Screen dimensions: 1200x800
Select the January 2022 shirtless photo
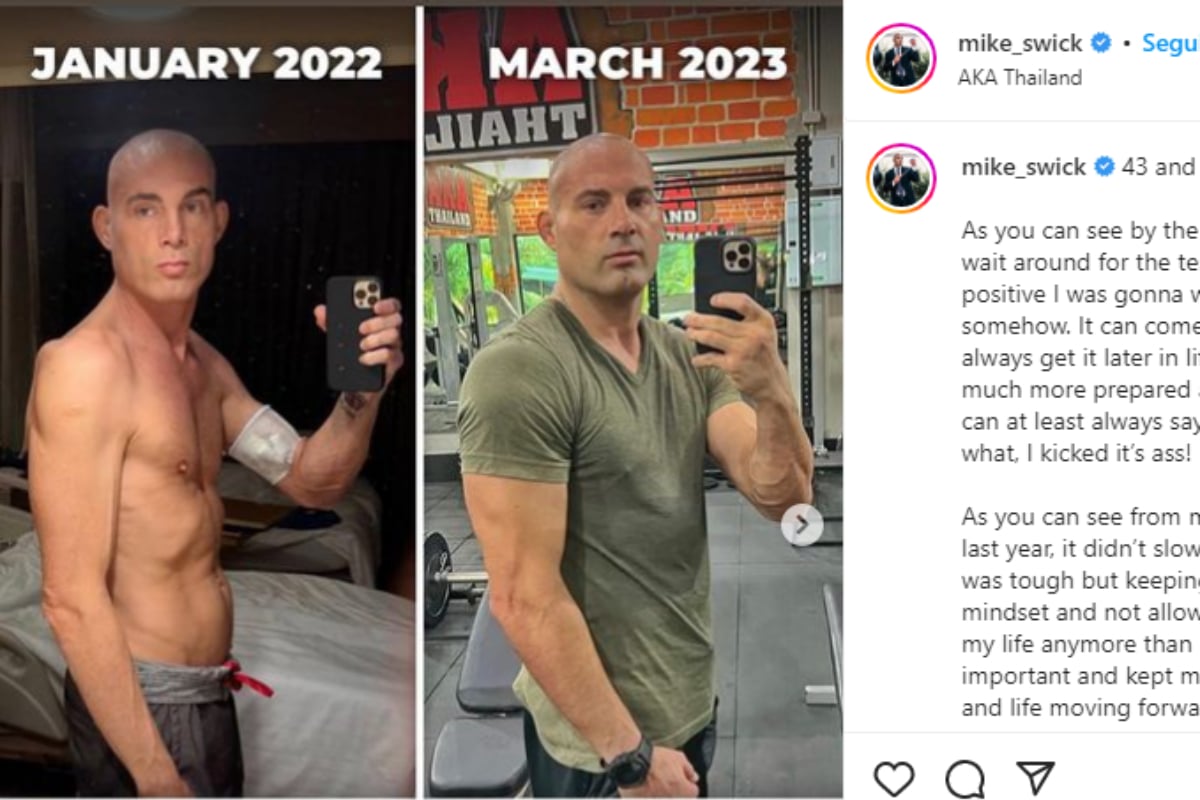coord(208,402)
